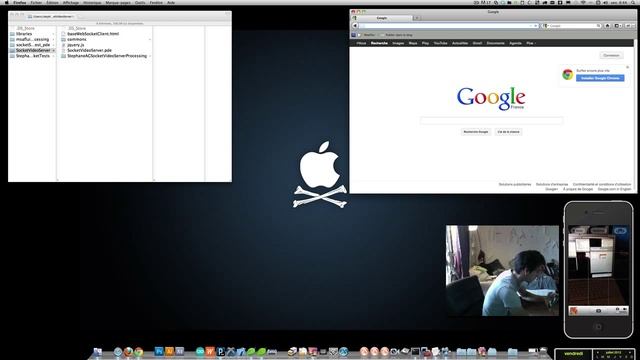Open Terminal from the Dock
This screenshot has width=640, height=360.
415,351
